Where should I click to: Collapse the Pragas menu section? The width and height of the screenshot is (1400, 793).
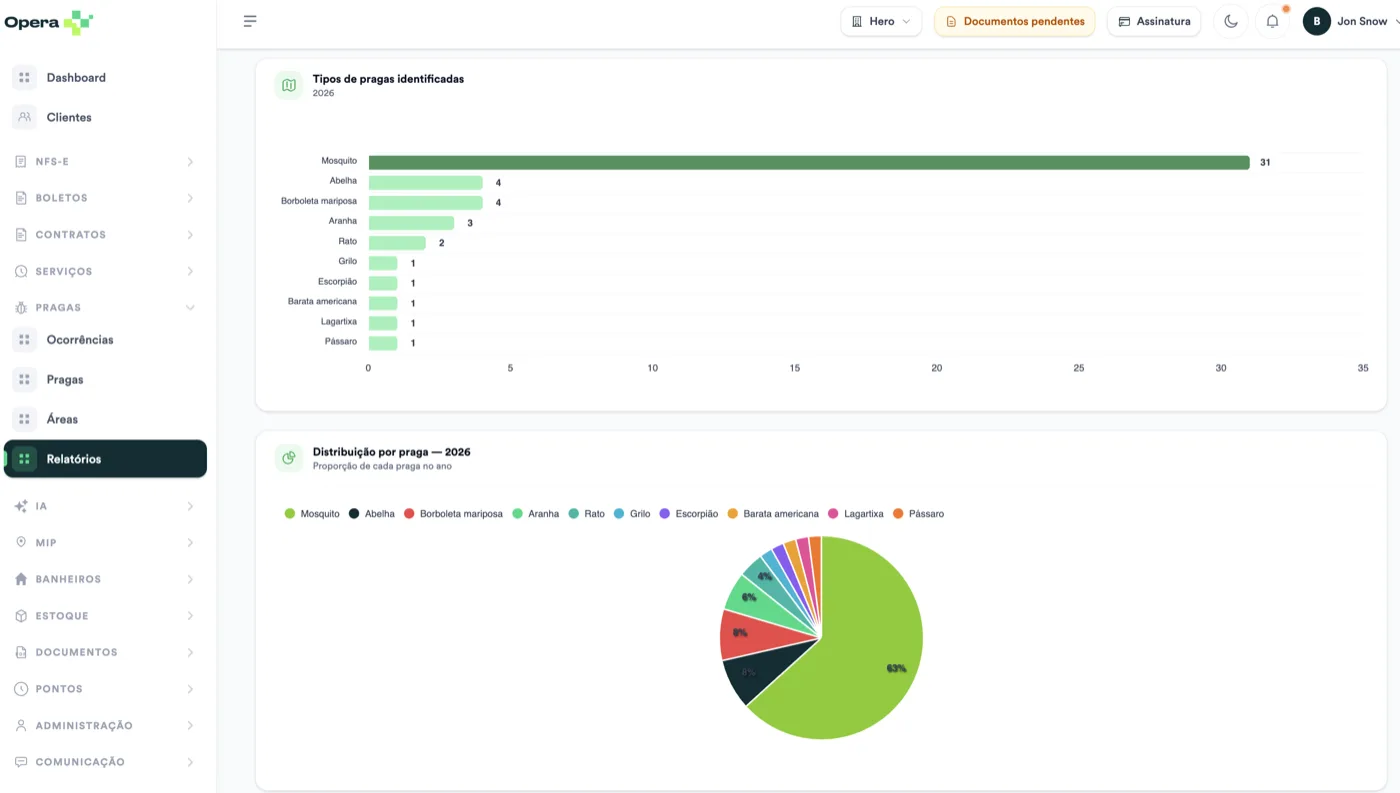click(106, 308)
